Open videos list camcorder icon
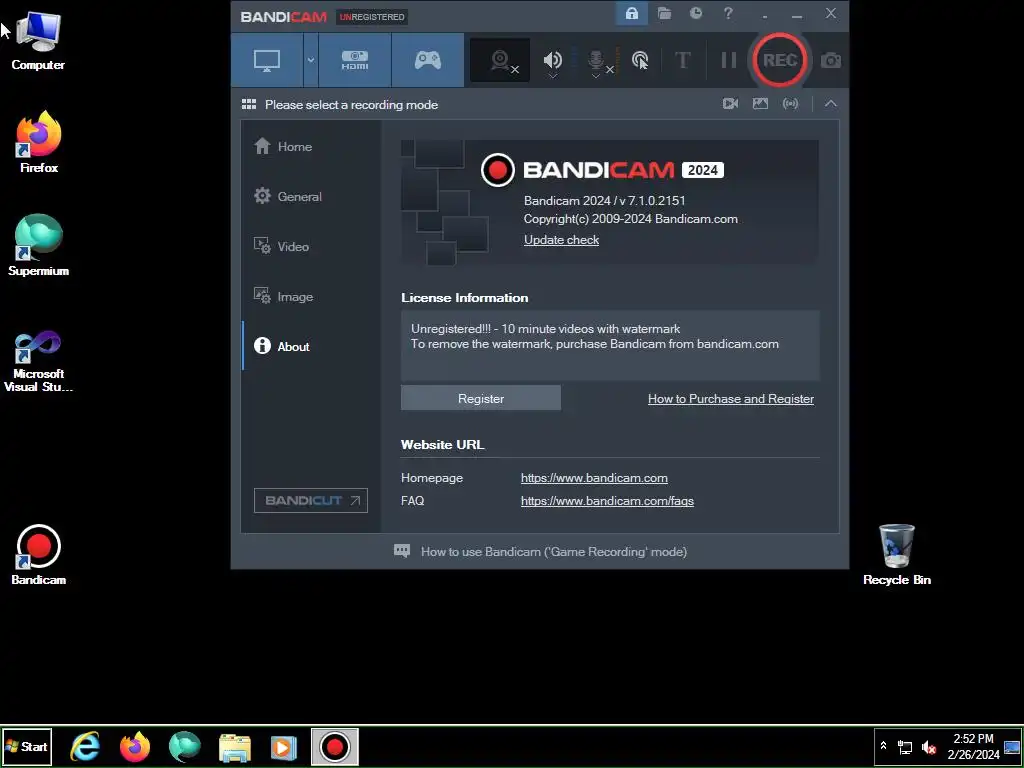 point(730,104)
